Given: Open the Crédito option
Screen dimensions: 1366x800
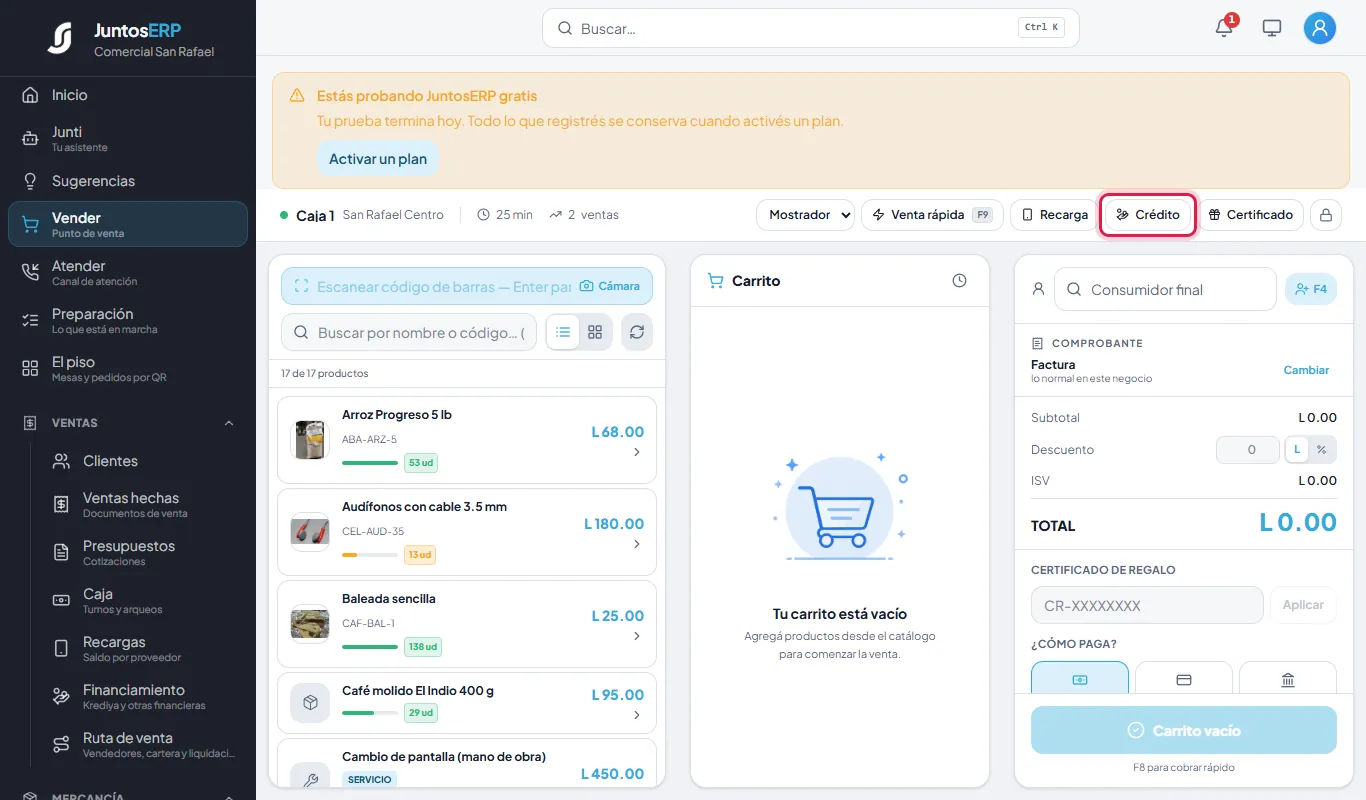Looking at the screenshot, I should point(1148,215).
